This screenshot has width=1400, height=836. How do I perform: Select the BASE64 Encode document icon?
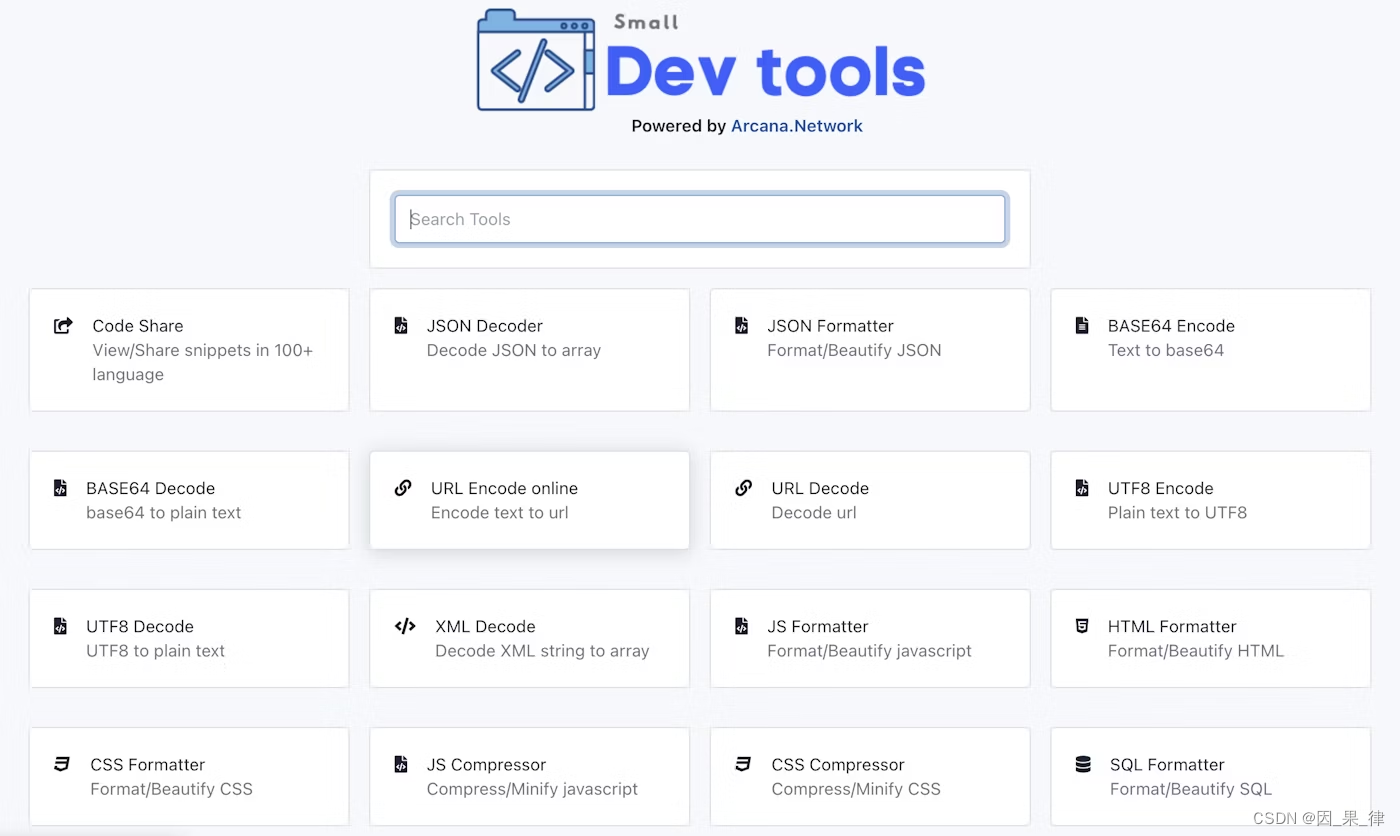click(1082, 325)
